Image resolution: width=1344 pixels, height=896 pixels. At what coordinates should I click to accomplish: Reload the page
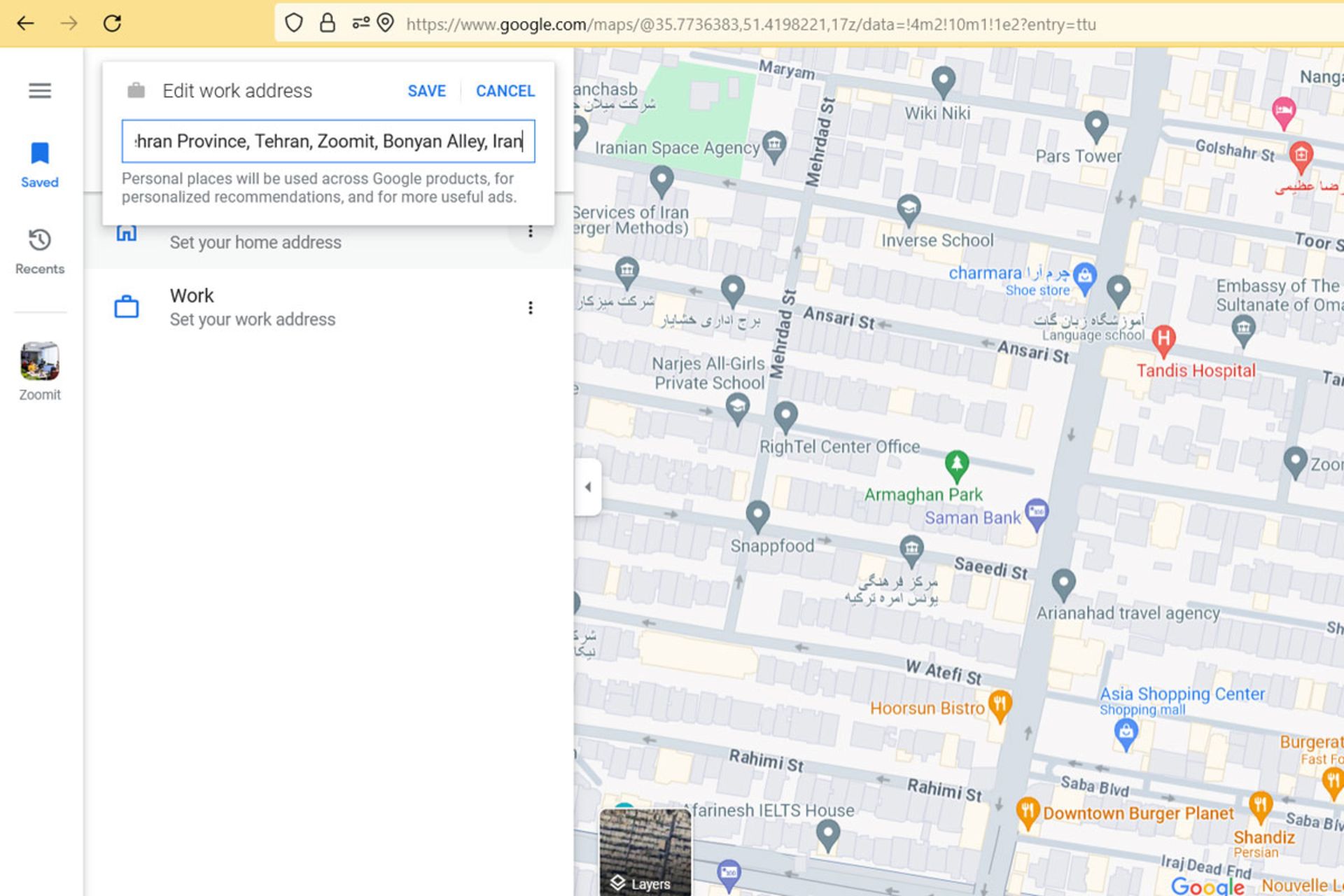[x=112, y=23]
